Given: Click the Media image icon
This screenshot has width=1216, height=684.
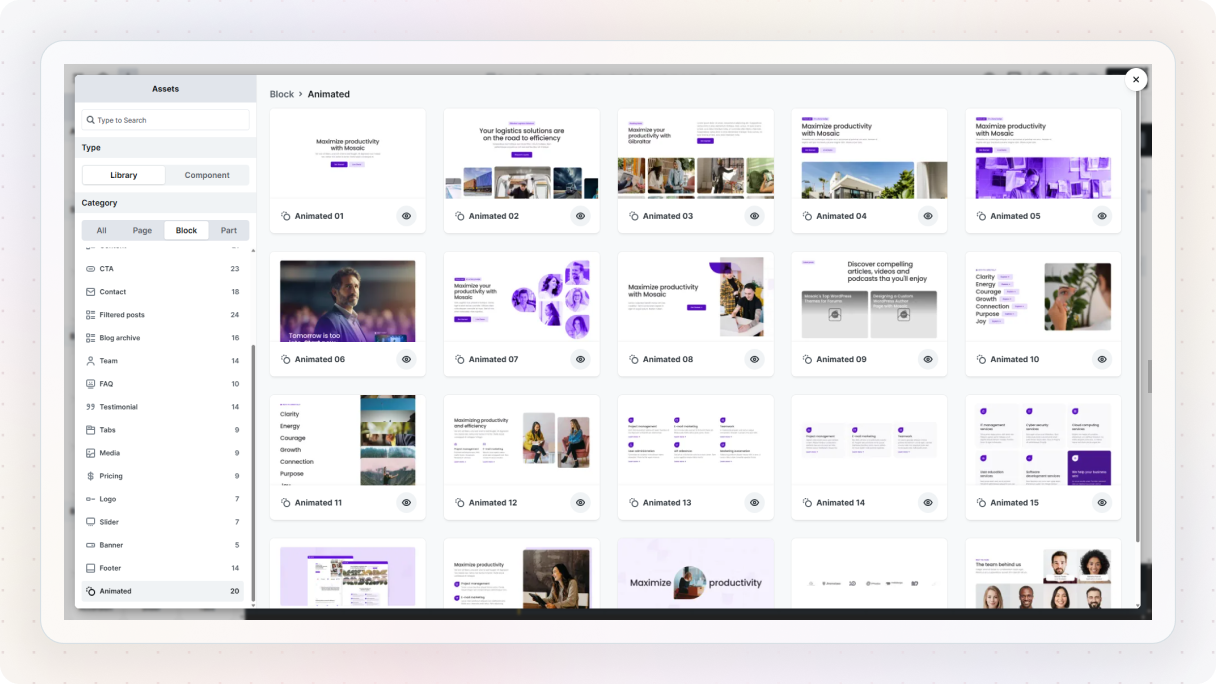Looking at the screenshot, I should pos(90,453).
